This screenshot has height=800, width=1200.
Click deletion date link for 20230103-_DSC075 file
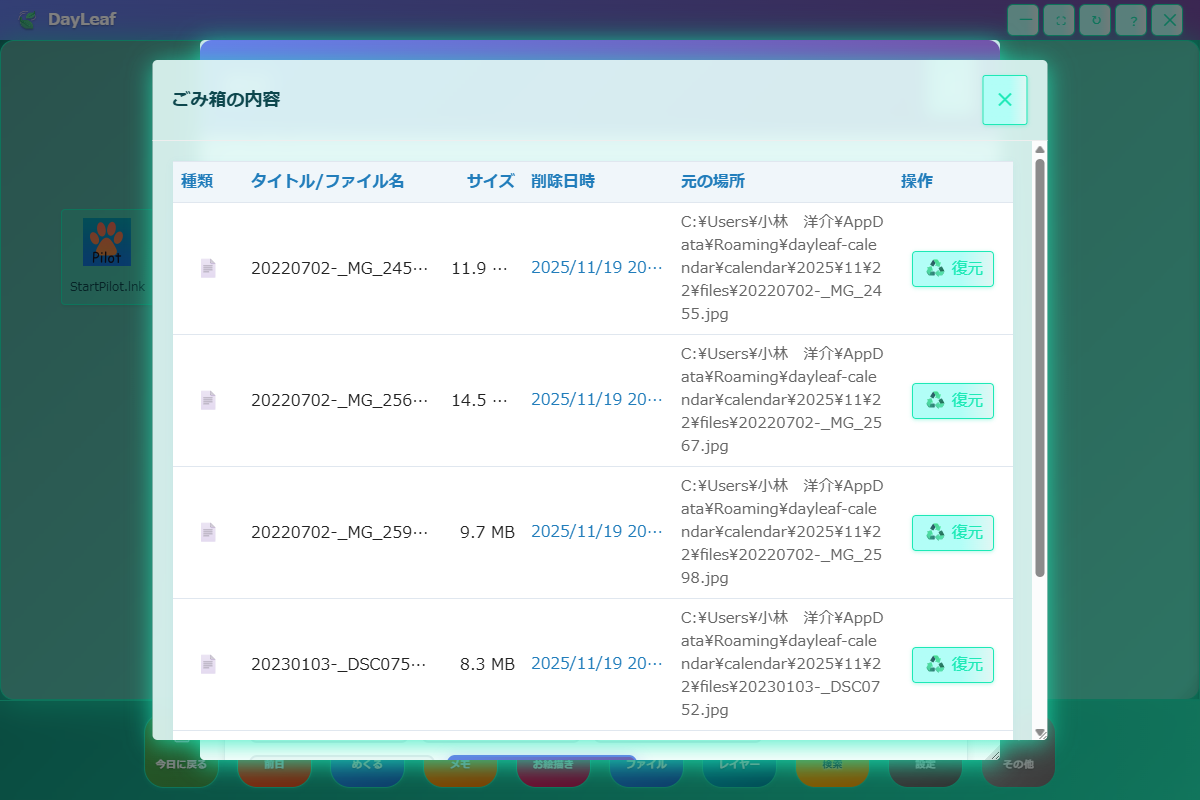(596, 664)
